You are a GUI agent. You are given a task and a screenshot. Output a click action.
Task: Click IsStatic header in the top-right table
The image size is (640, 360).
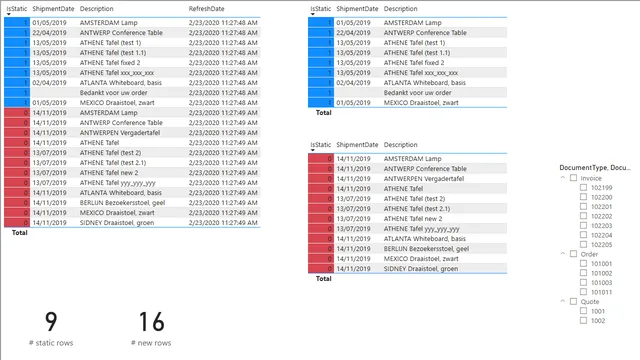[x=320, y=9]
